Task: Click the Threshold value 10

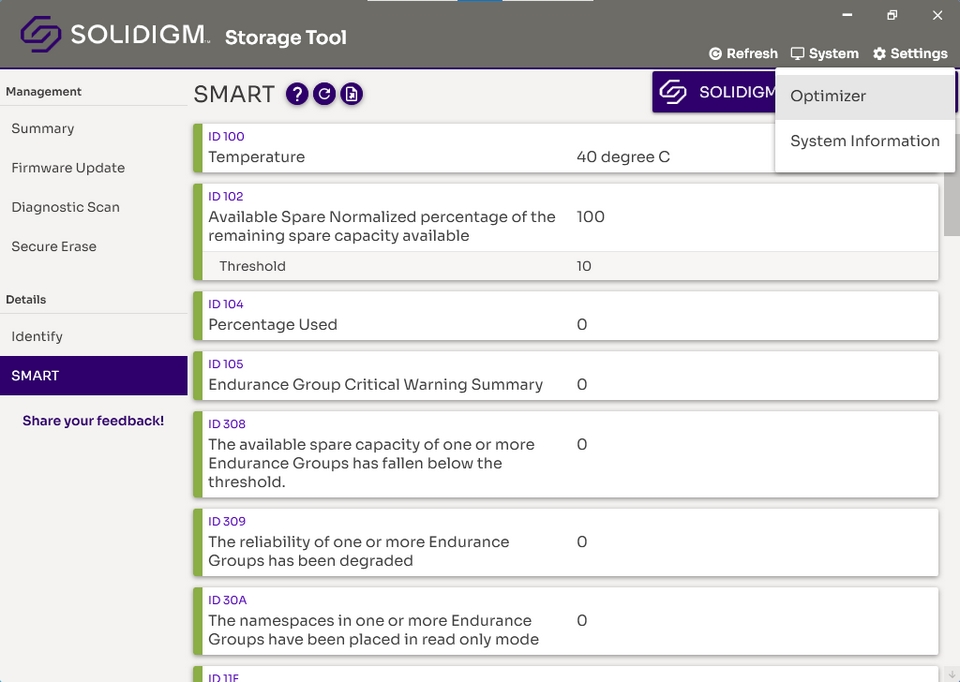Action: (x=584, y=266)
